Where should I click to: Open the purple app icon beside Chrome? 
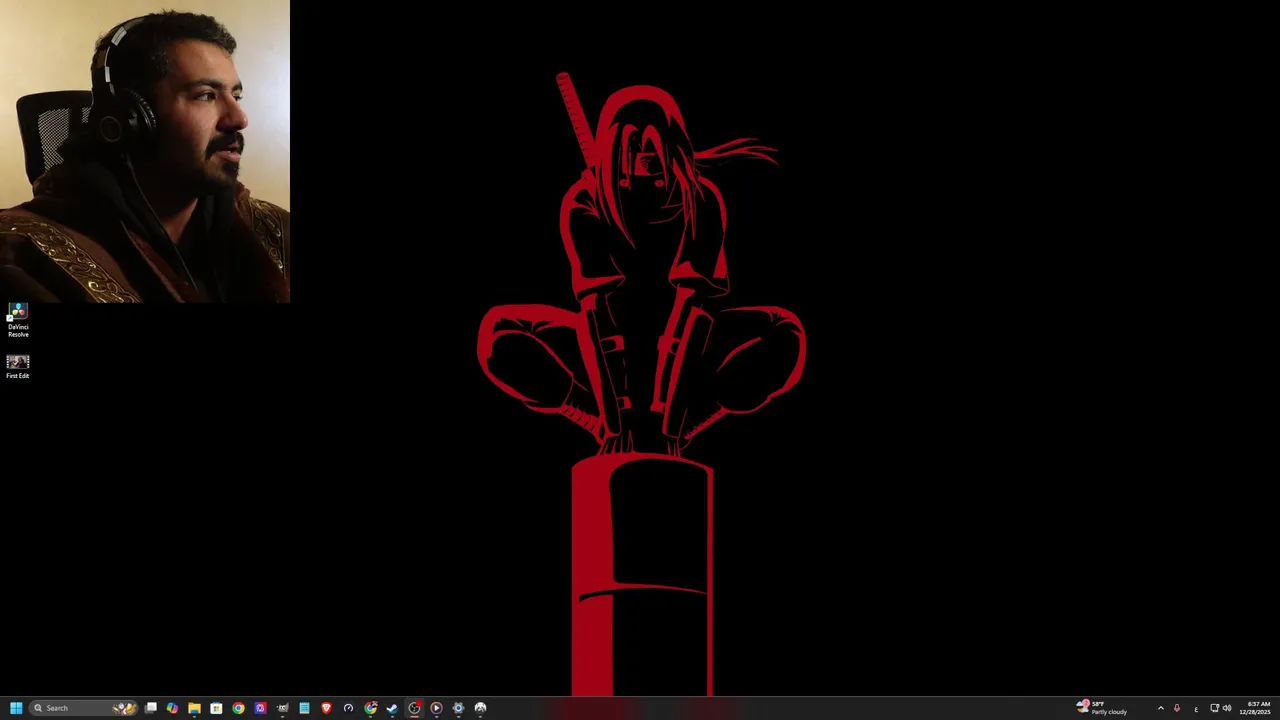pos(260,708)
